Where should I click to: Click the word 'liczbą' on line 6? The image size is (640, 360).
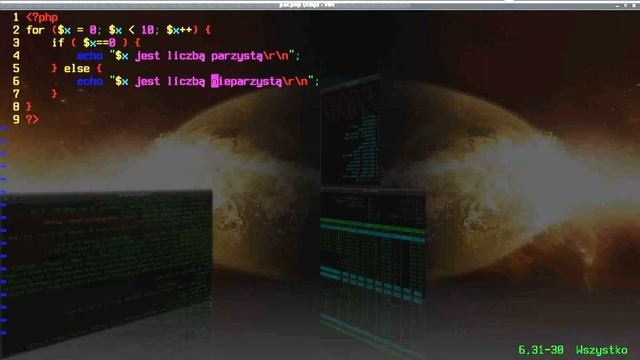(x=186, y=82)
